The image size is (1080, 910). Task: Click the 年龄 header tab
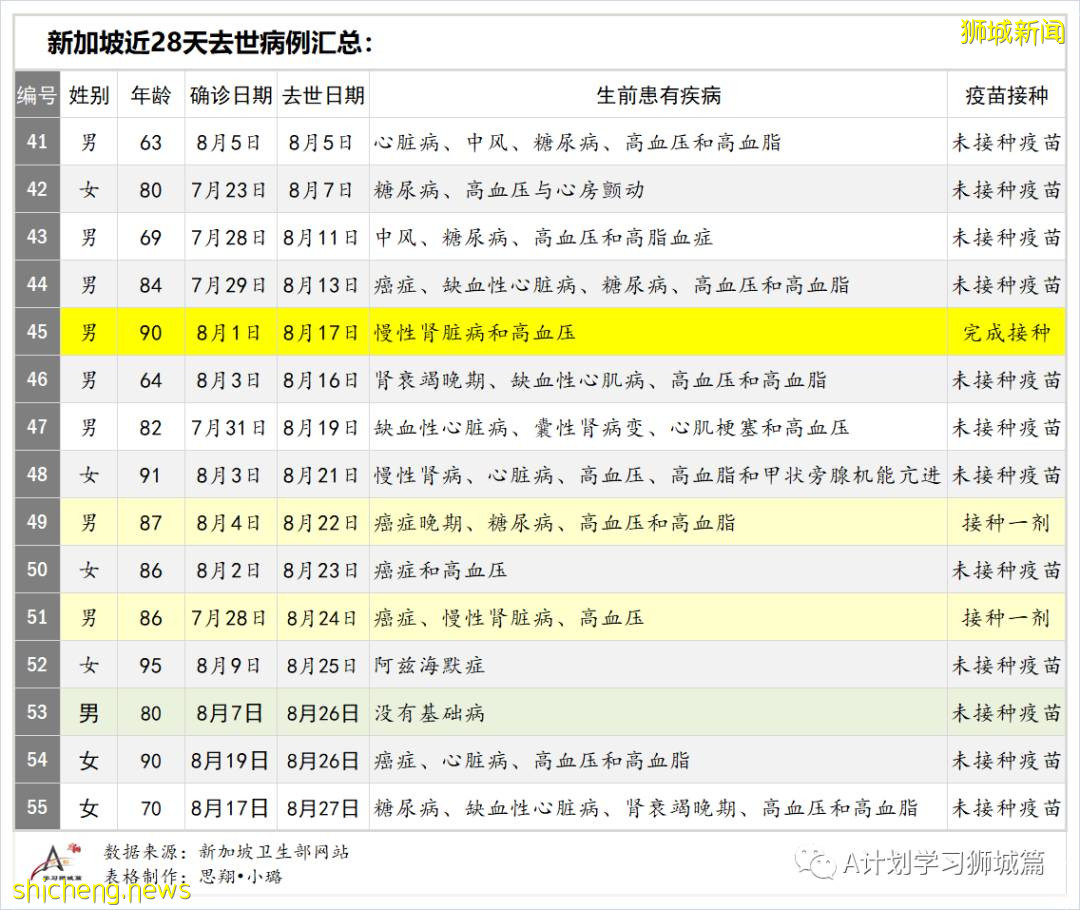point(150,96)
